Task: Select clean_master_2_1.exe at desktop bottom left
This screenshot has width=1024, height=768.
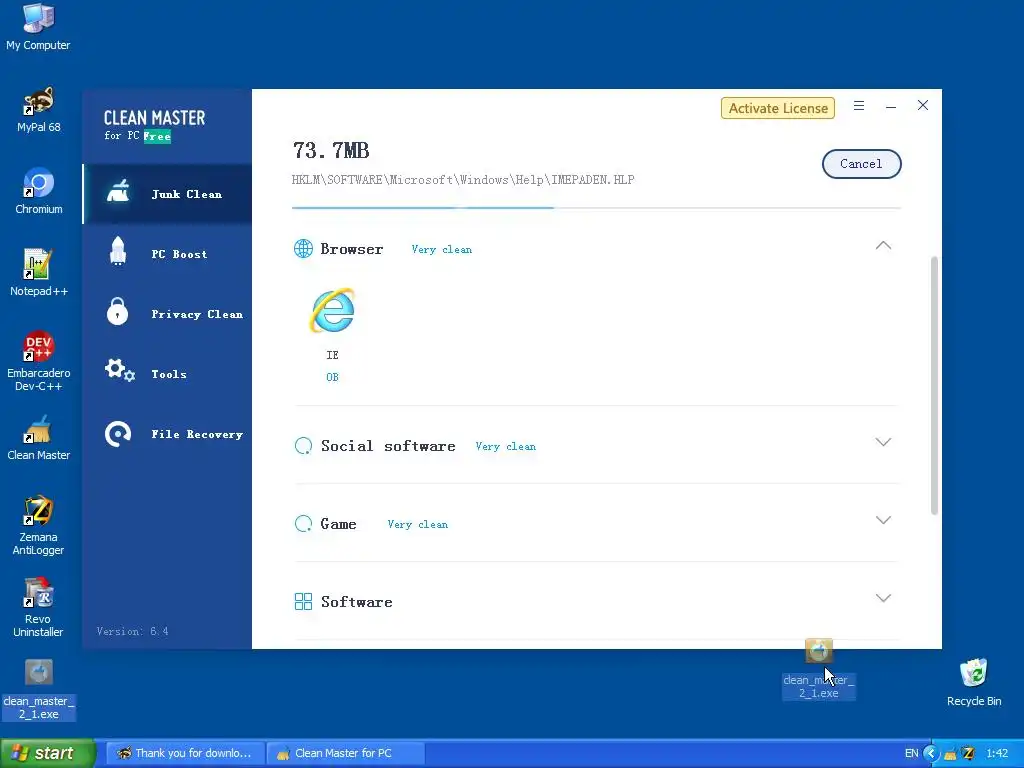Action: pos(39,690)
